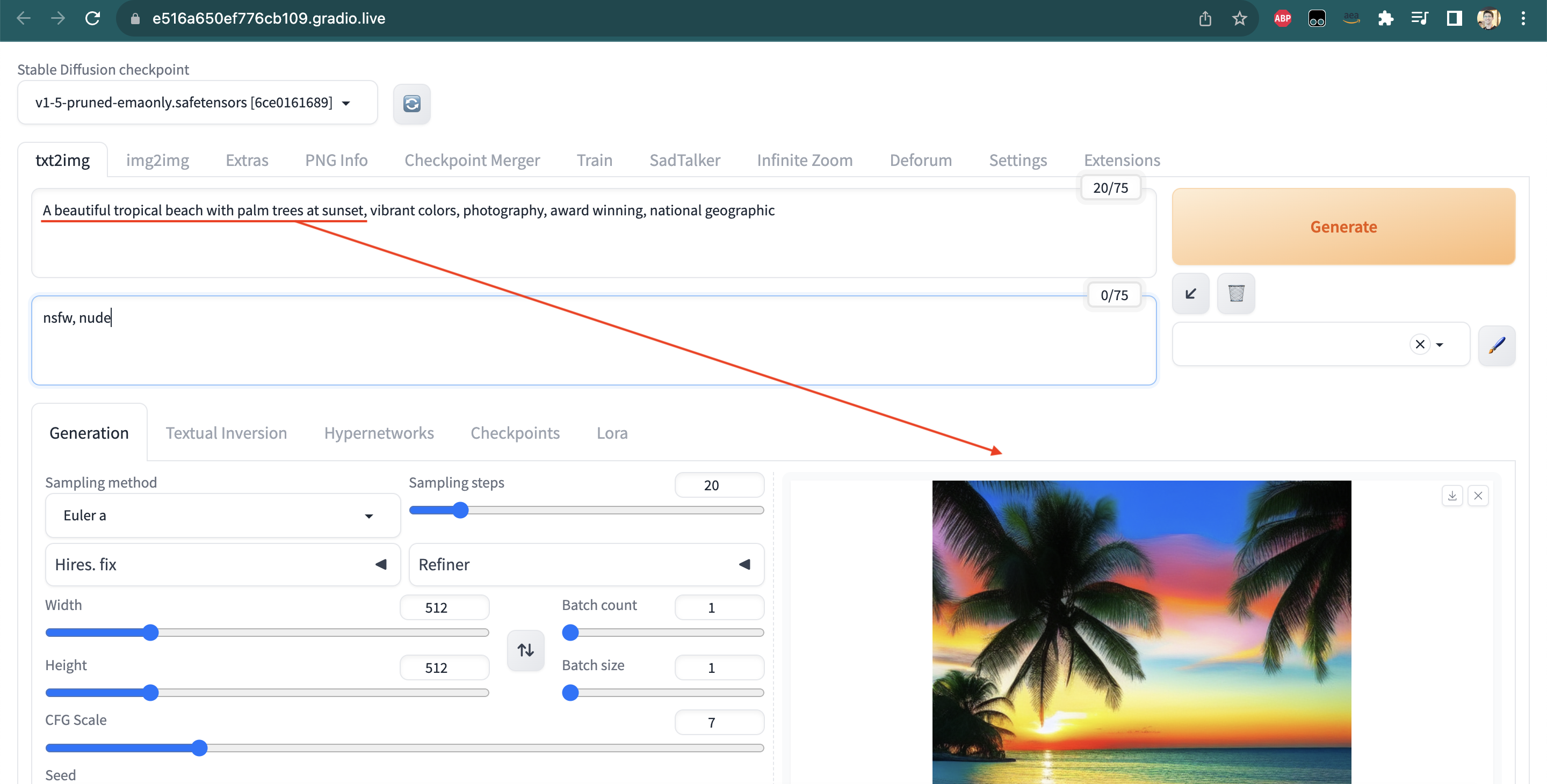Download the generated beach image
The width and height of the screenshot is (1547, 784).
pyautogui.click(x=1452, y=495)
